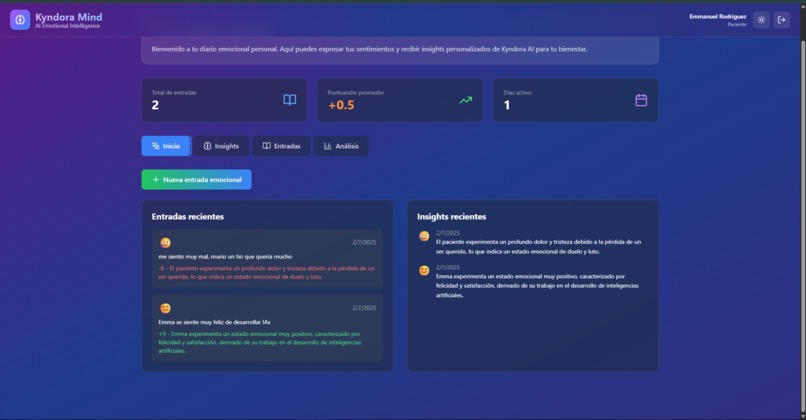Click 'El paciente experimenta' insight in Insights recientes
This screenshot has width=806, height=420.
point(538,247)
